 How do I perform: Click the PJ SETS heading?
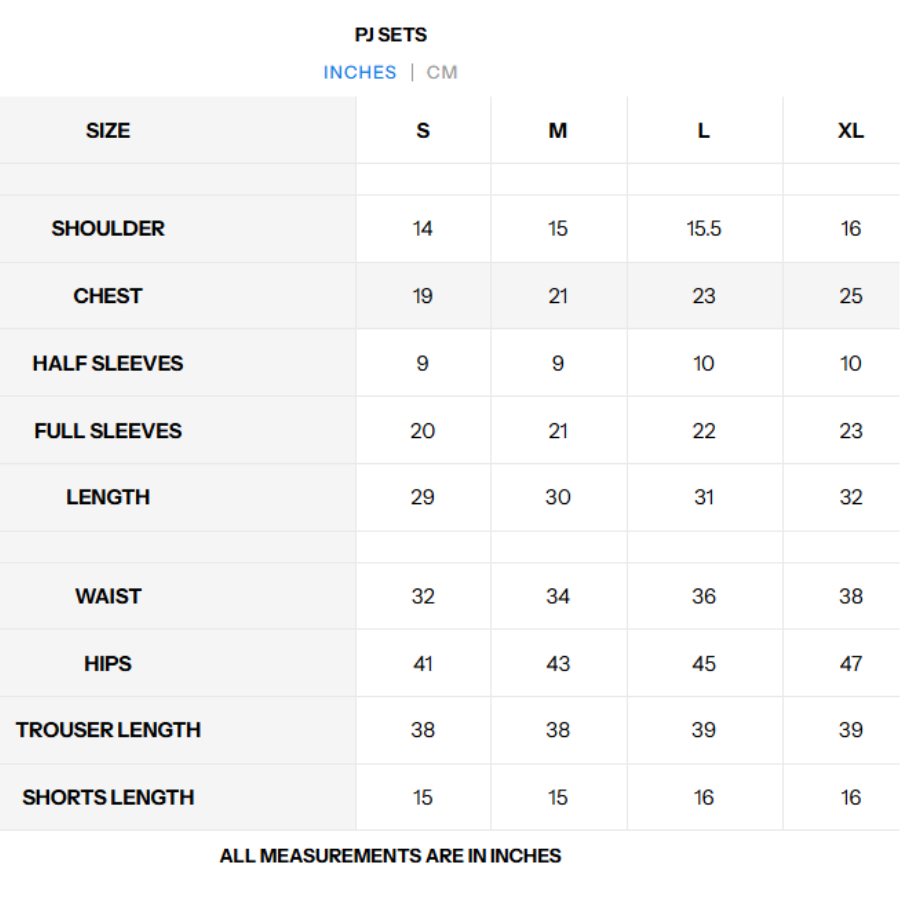click(x=391, y=35)
